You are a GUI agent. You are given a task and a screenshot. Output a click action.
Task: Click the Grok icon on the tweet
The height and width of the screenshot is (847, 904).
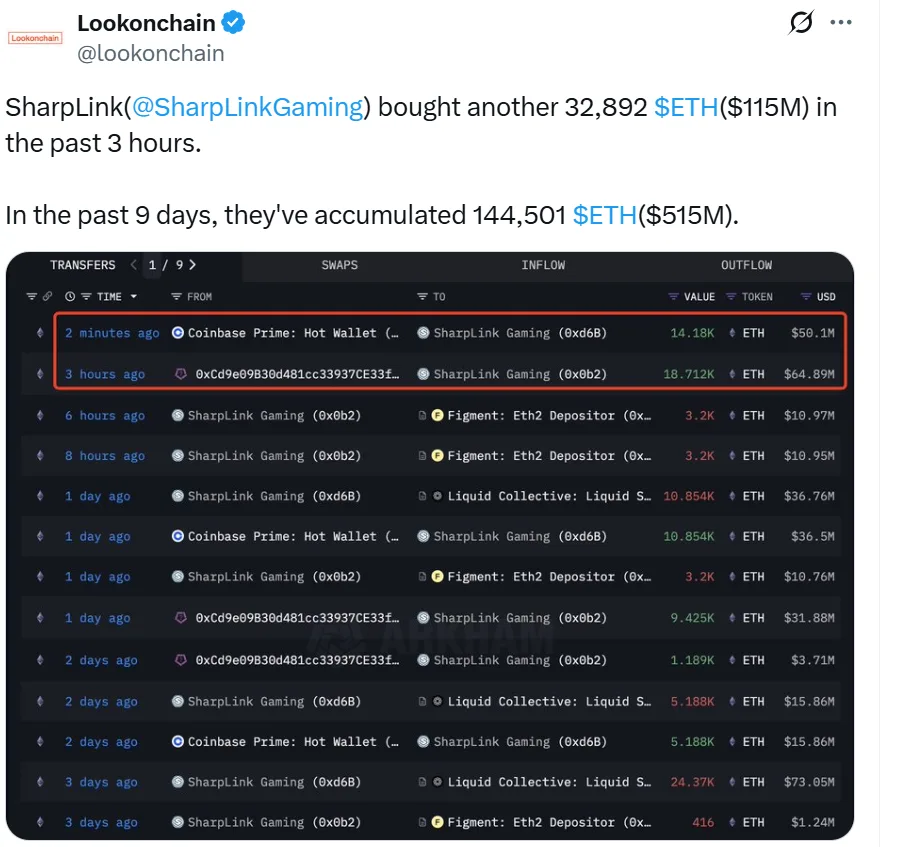click(x=801, y=22)
